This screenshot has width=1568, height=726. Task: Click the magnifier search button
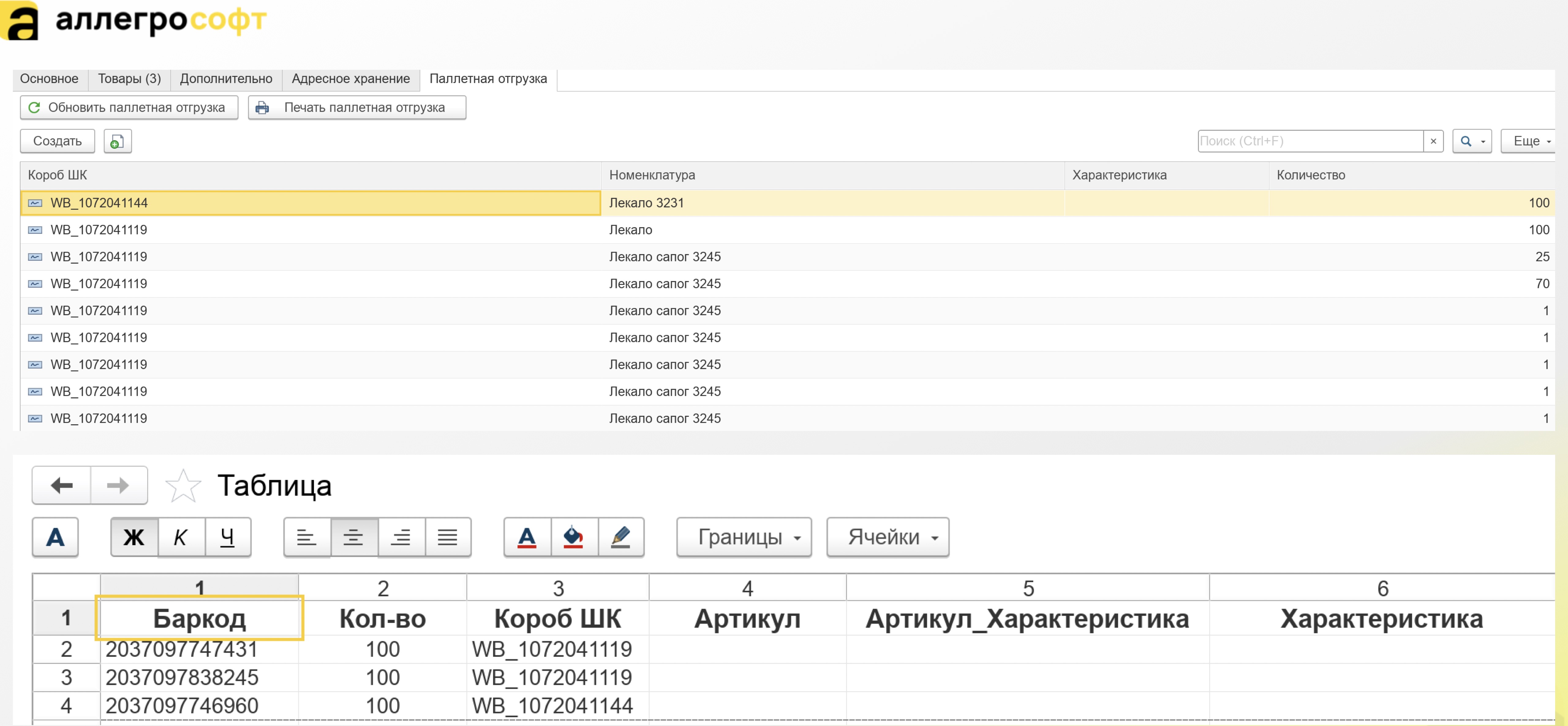pyautogui.click(x=1471, y=141)
